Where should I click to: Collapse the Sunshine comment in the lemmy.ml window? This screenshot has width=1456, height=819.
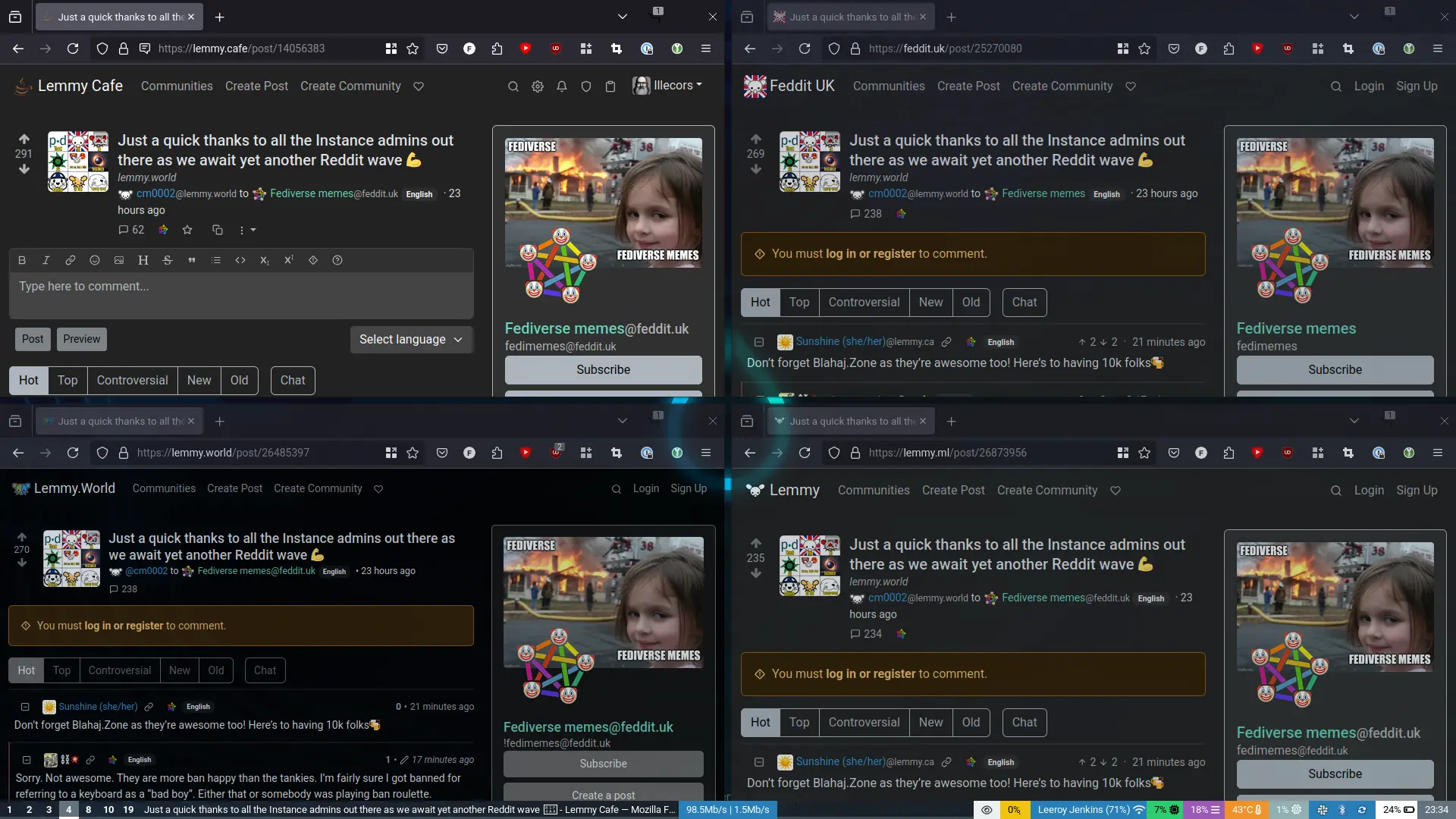(x=759, y=762)
